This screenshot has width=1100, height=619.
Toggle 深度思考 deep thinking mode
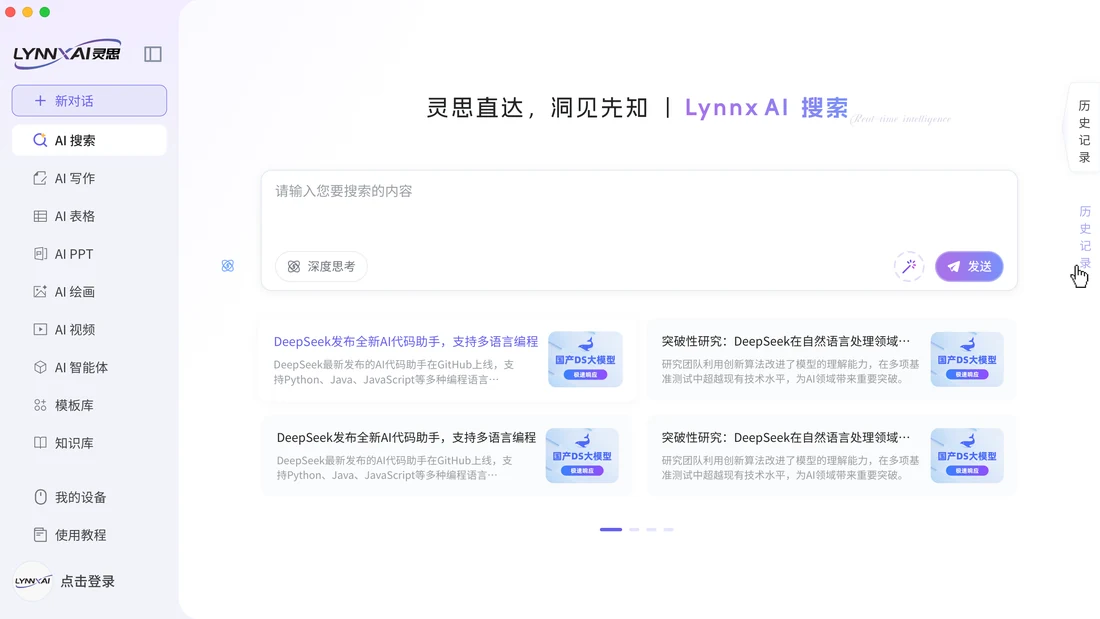tap(321, 267)
